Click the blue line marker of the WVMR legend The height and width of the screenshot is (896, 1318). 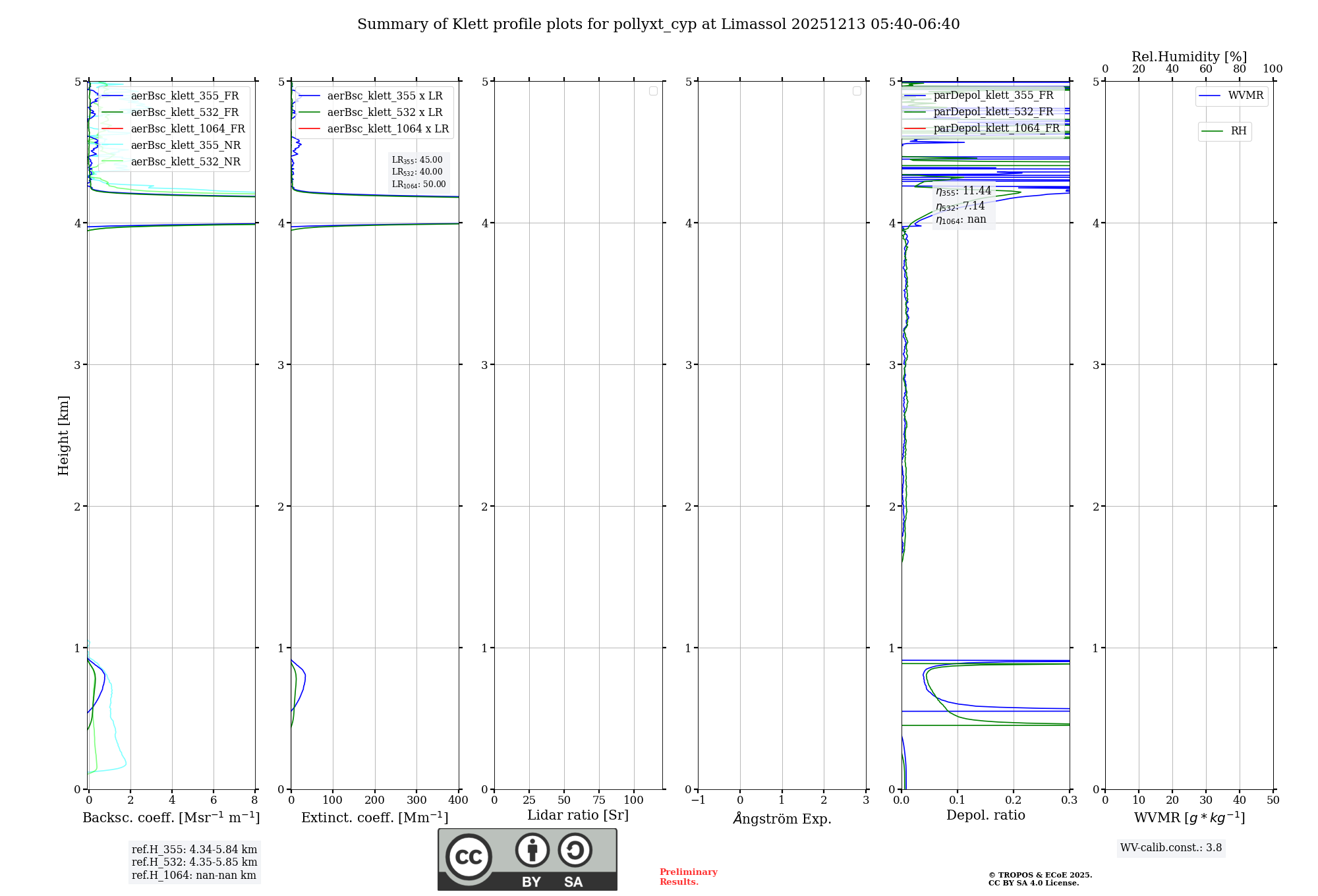pos(1210,96)
